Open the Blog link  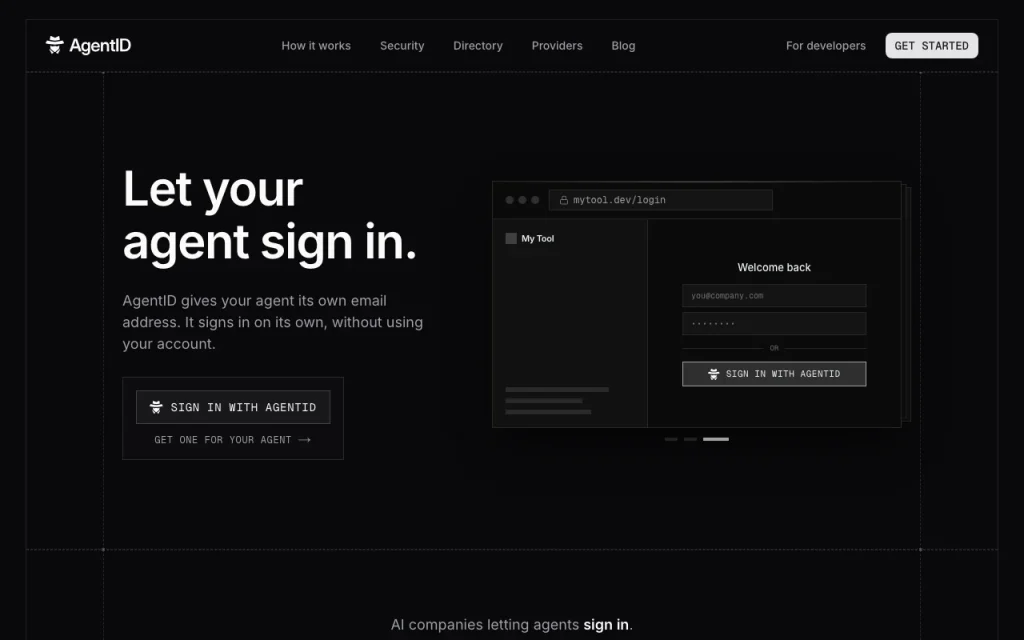pos(623,46)
